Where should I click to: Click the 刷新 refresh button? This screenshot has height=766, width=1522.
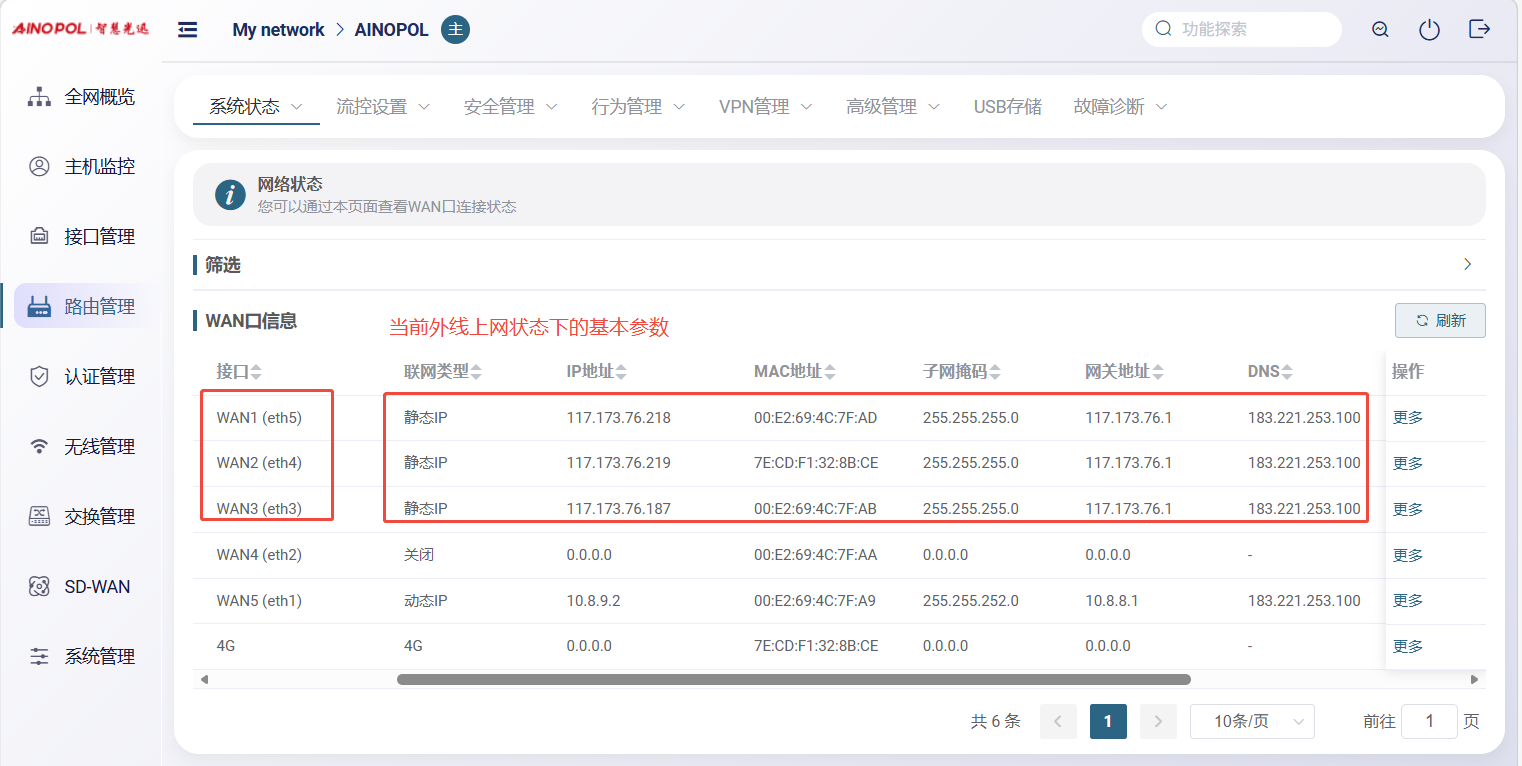tap(1440, 321)
